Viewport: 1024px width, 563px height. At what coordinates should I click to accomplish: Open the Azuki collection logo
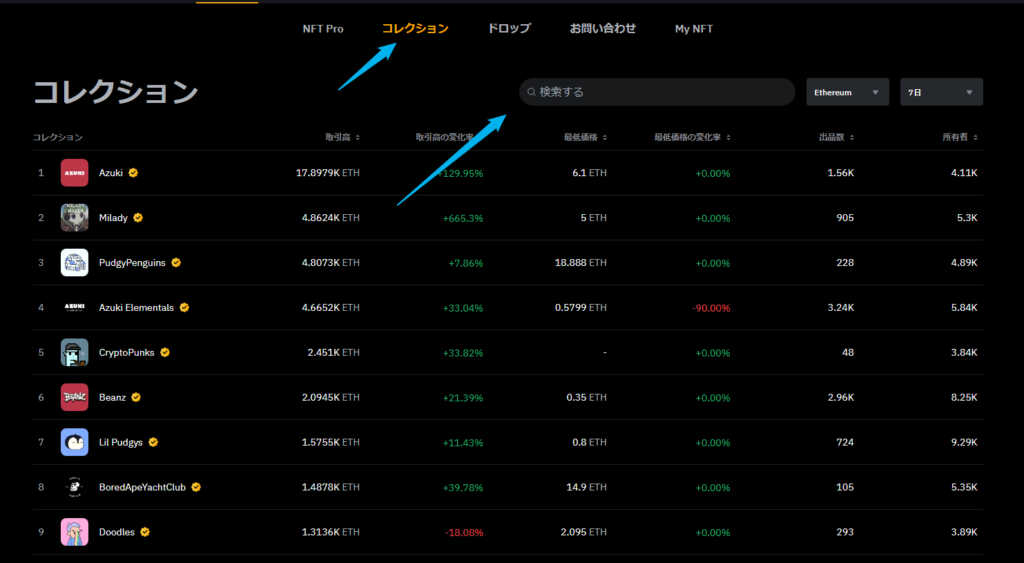pos(74,173)
